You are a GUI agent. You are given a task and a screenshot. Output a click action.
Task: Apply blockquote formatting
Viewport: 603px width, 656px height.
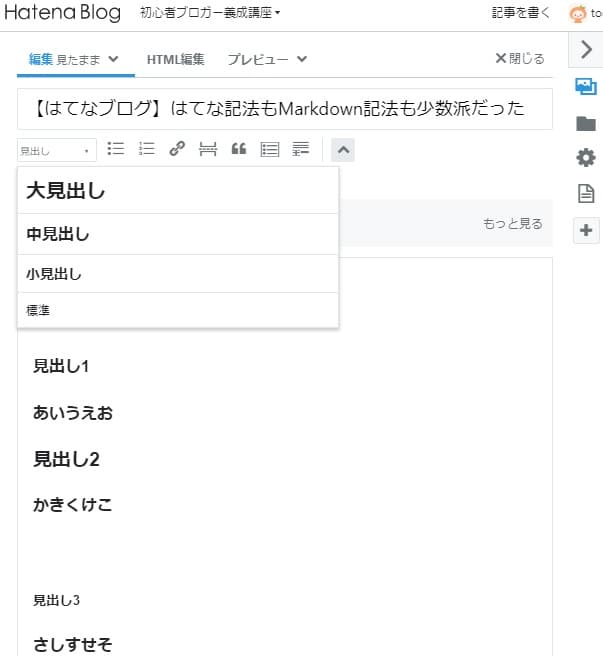coord(239,149)
